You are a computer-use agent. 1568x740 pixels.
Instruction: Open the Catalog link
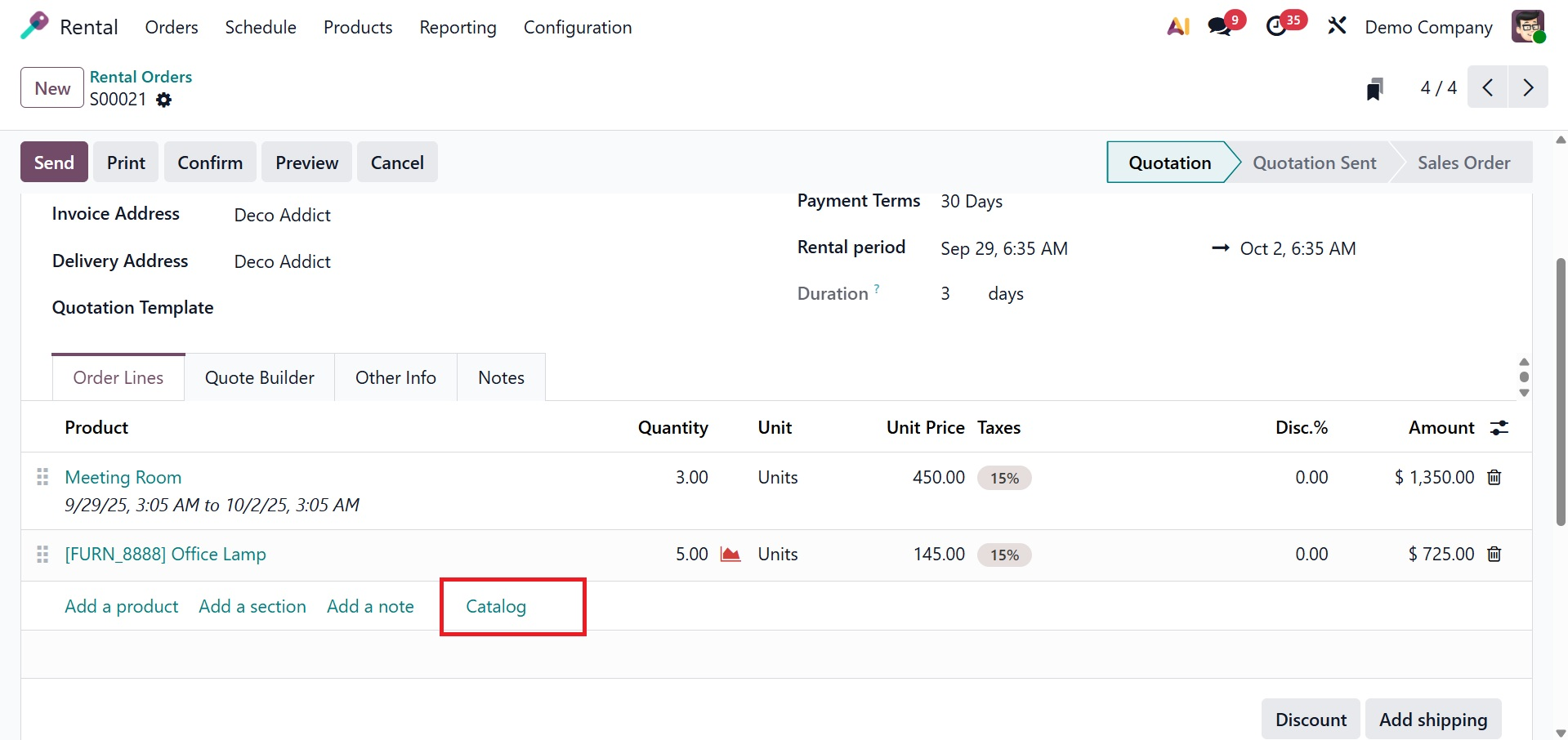(496, 606)
